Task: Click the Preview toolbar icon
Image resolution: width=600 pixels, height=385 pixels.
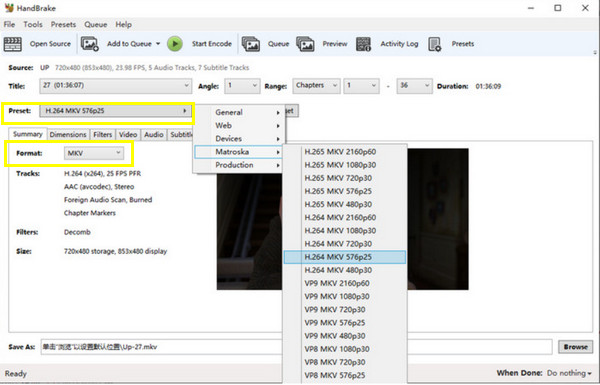Action: (305, 44)
